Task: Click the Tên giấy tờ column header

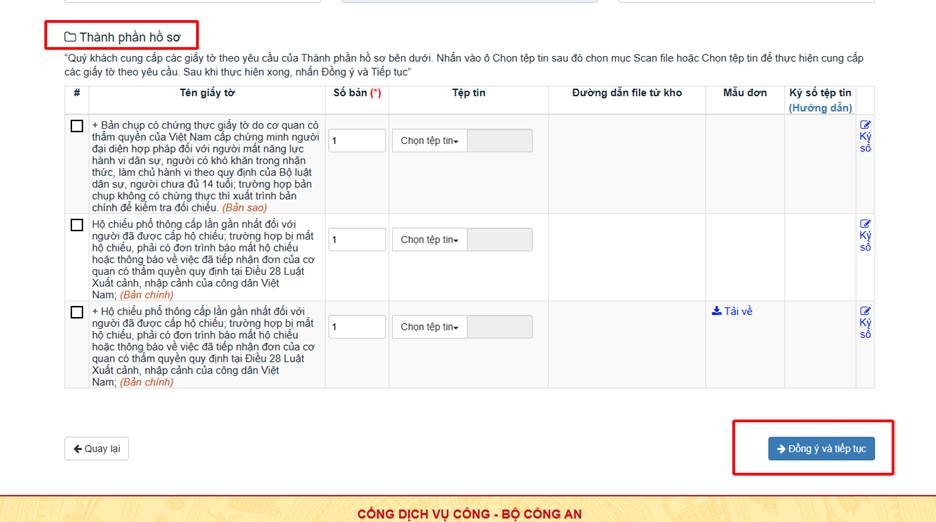Action: [x=207, y=93]
